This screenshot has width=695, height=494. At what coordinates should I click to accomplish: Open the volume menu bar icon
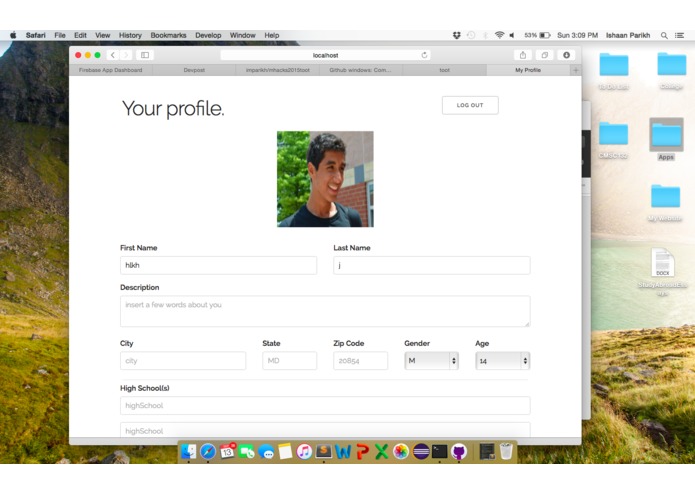pyautogui.click(x=512, y=35)
